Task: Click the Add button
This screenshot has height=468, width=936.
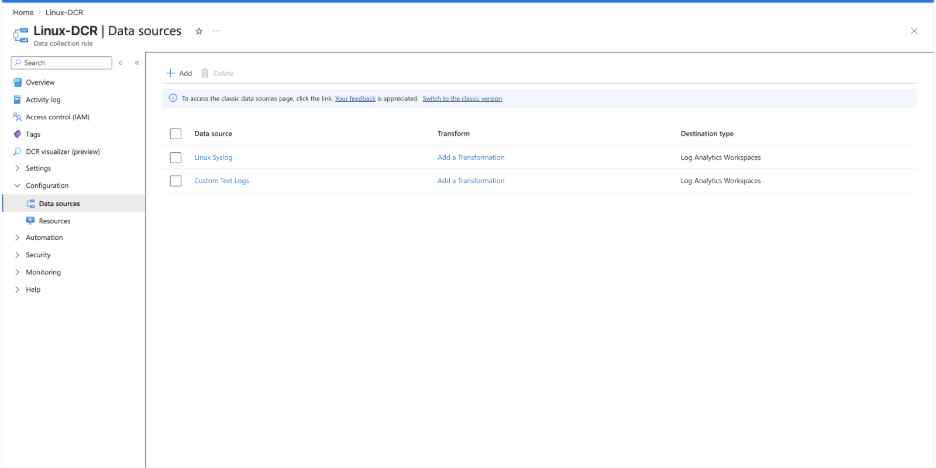Action: coord(179,73)
